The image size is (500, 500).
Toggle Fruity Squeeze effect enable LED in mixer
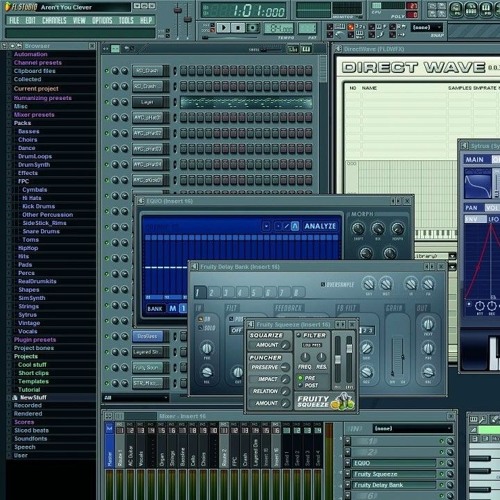[442, 474]
